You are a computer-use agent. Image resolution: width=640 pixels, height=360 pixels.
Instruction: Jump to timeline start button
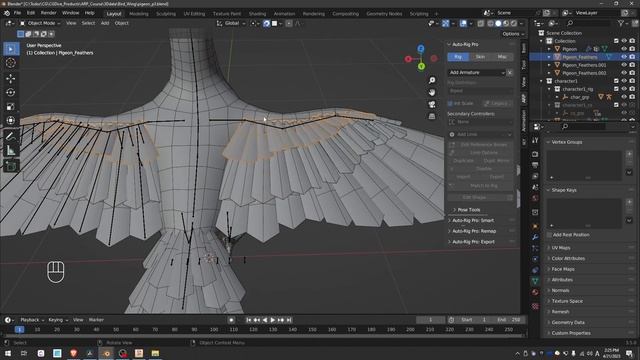[x=249, y=320]
